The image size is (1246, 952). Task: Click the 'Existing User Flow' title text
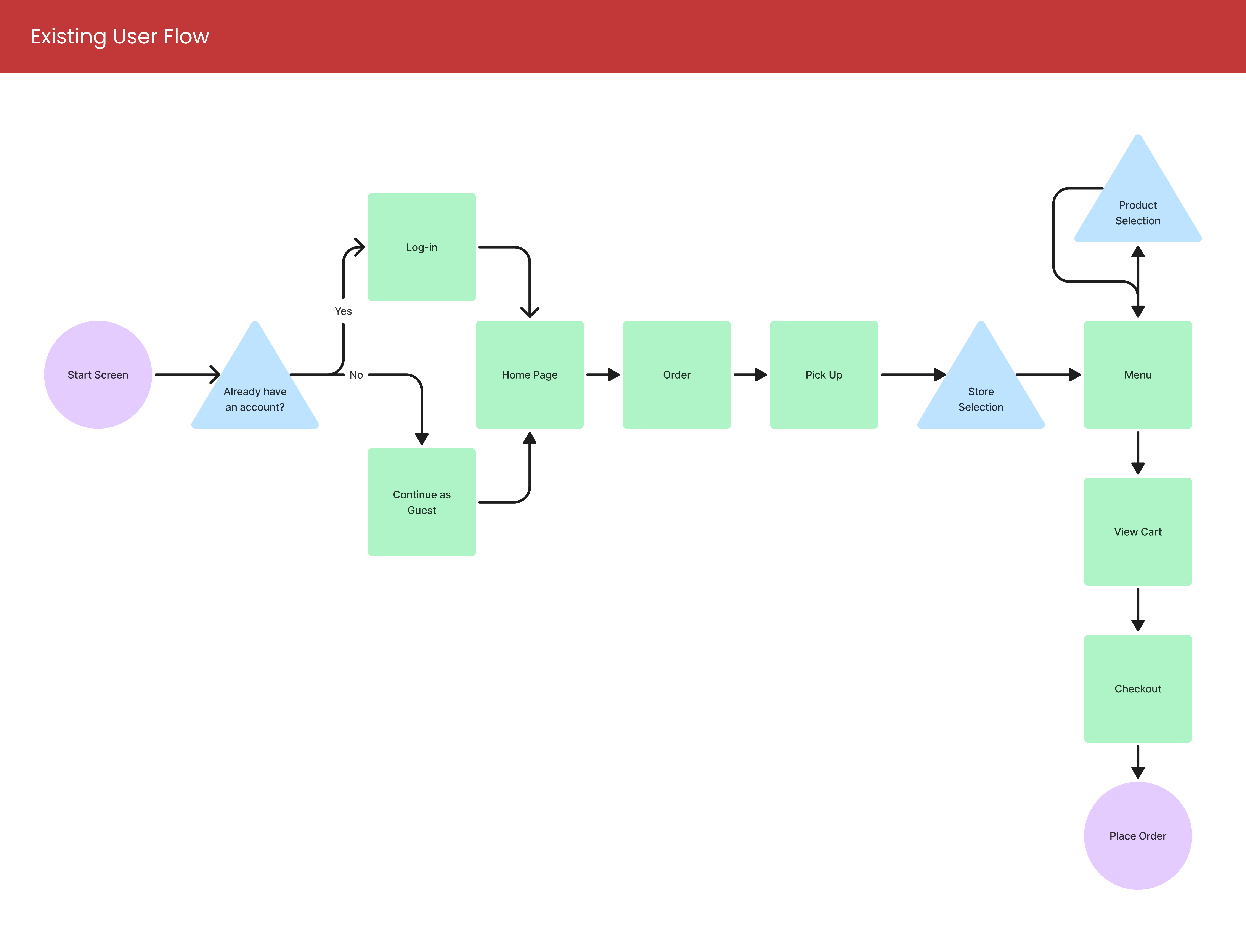pyautogui.click(x=120, y=36)
